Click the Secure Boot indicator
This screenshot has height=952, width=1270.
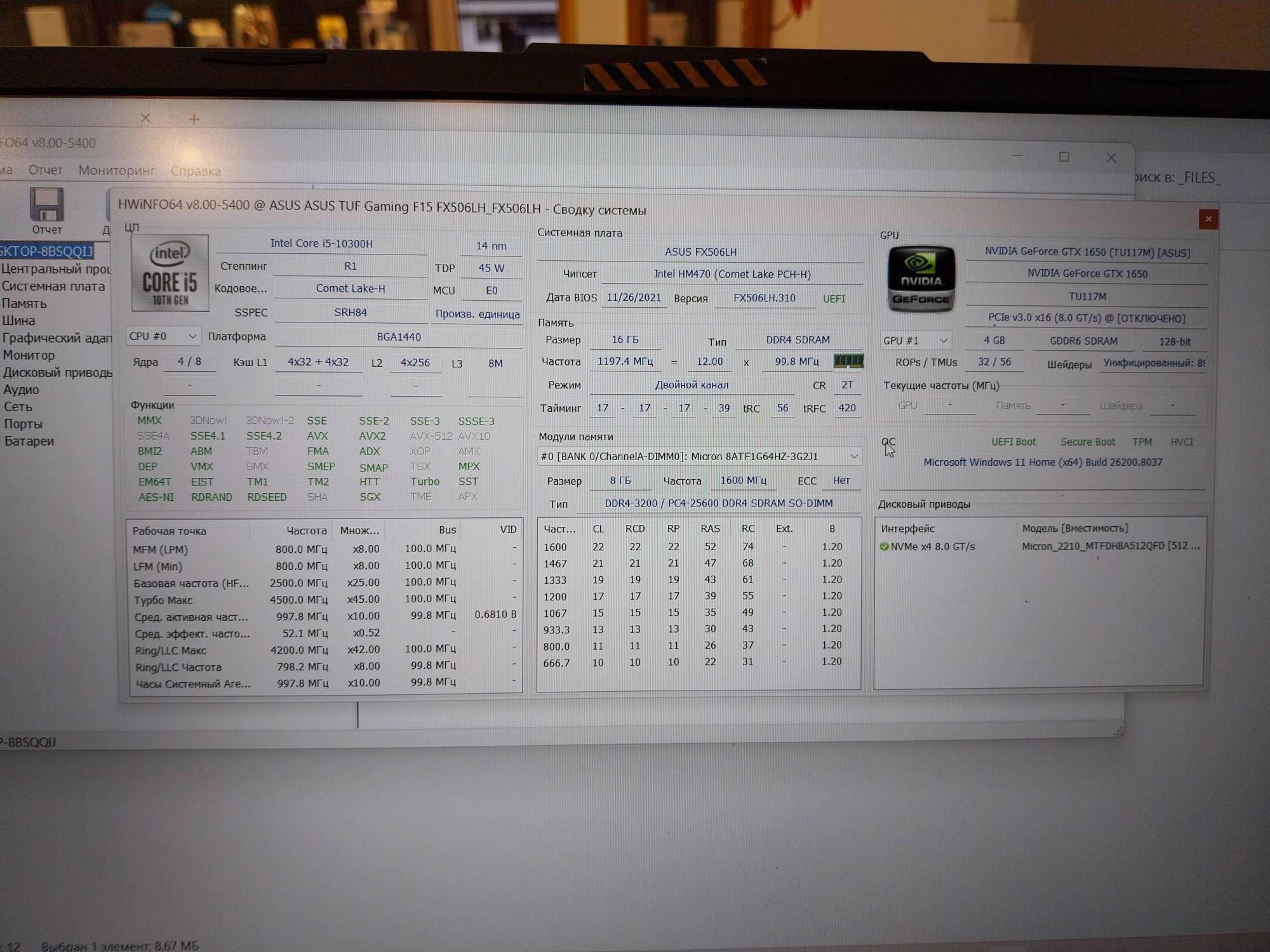click(1087, 442)
